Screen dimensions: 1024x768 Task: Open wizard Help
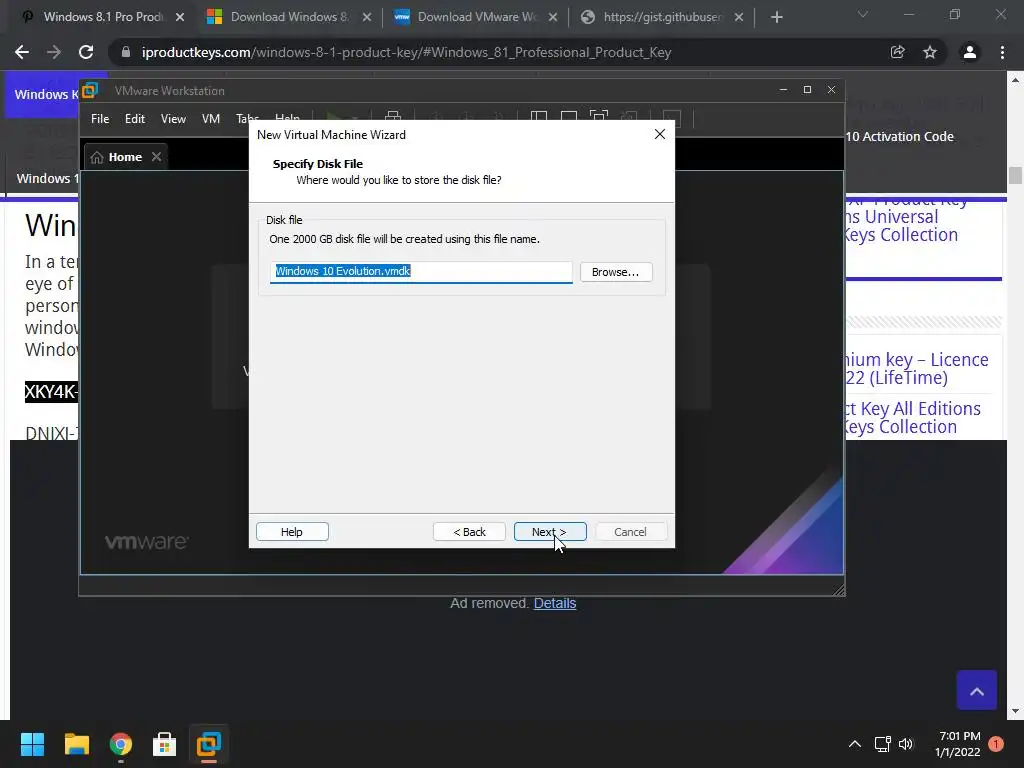click(292, 532)
